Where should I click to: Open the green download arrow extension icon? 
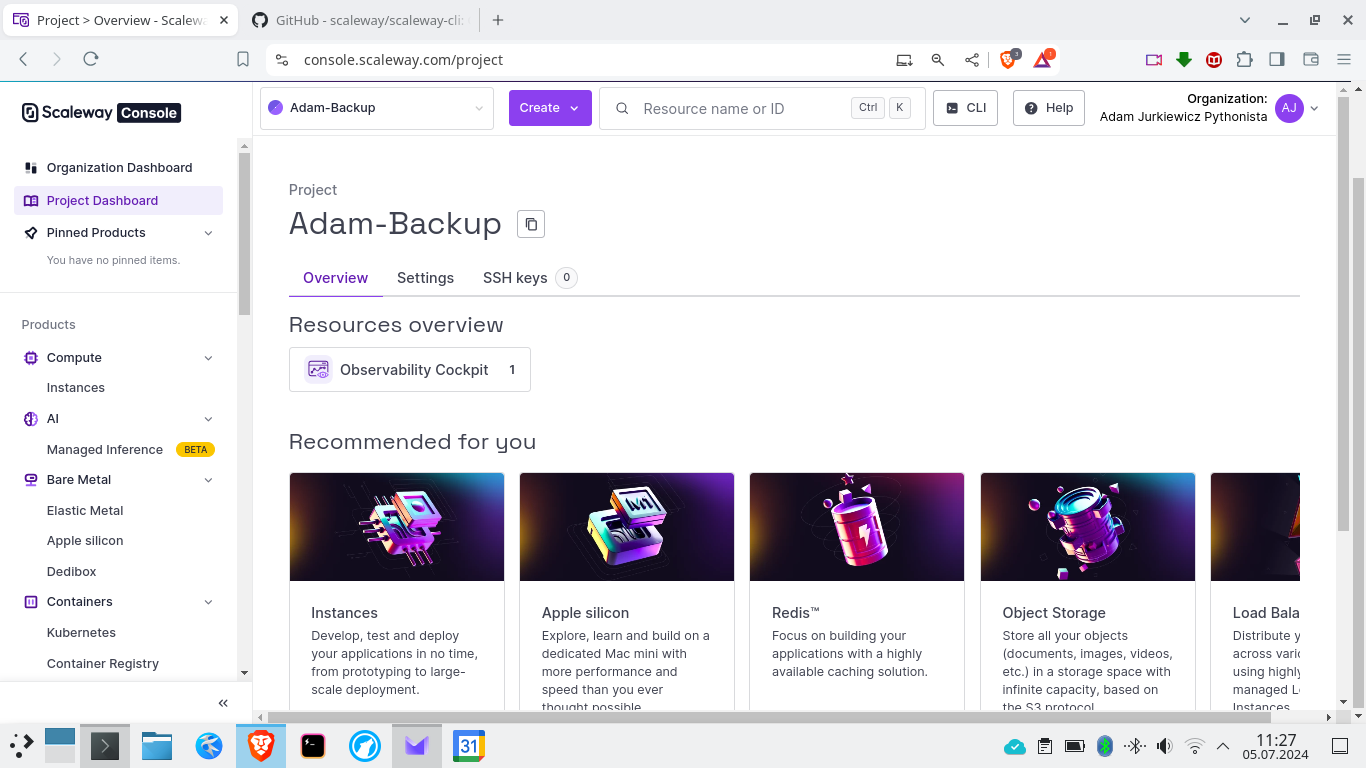1184,60
